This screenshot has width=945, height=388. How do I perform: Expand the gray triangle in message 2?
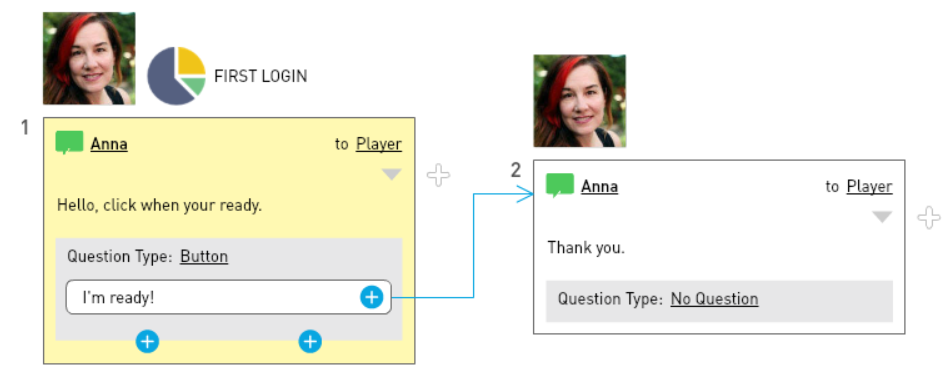click(882, 217)
